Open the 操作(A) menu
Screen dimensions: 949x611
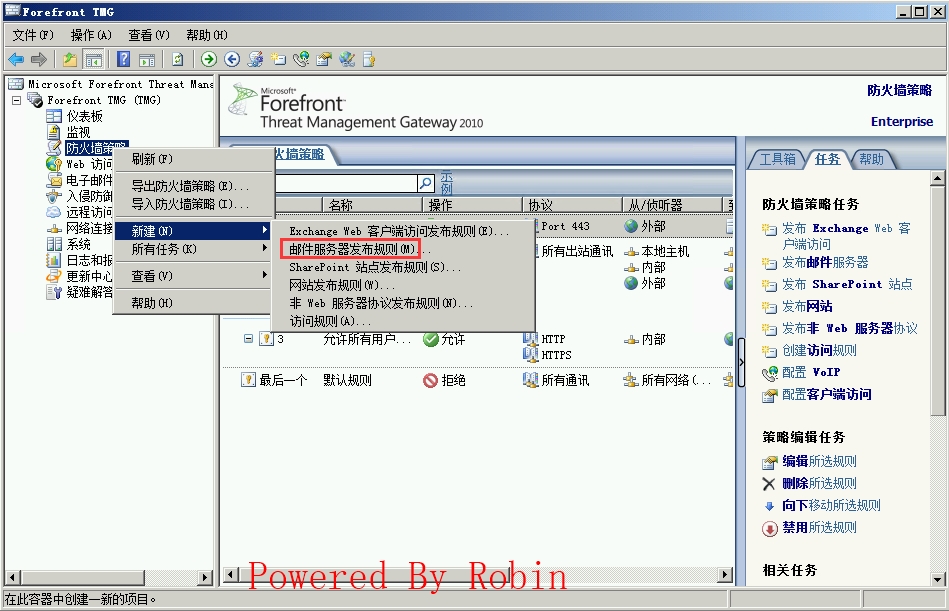coord(91,35)
